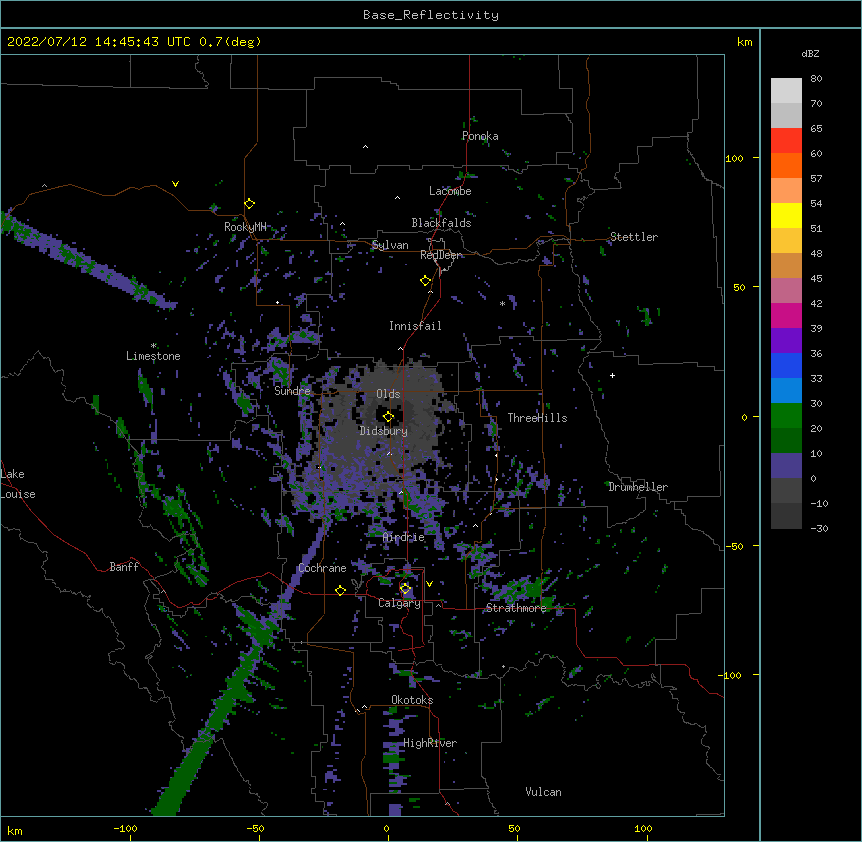862x842 pixels.
Task: Pick the white 70–80 dBZ legend swatch
Action: (x=786, y=91)
